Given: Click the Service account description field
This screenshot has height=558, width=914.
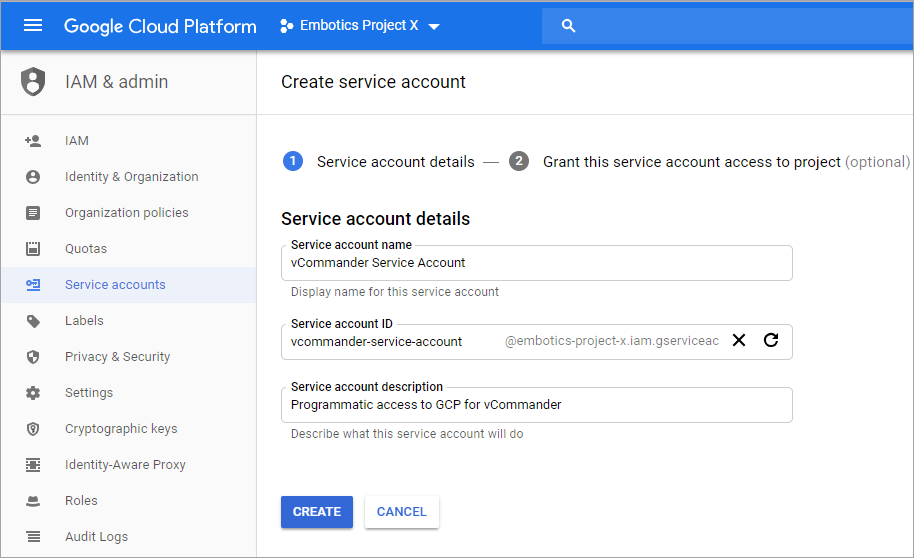Looking at the screenshot, I should (x=537, y=405).
